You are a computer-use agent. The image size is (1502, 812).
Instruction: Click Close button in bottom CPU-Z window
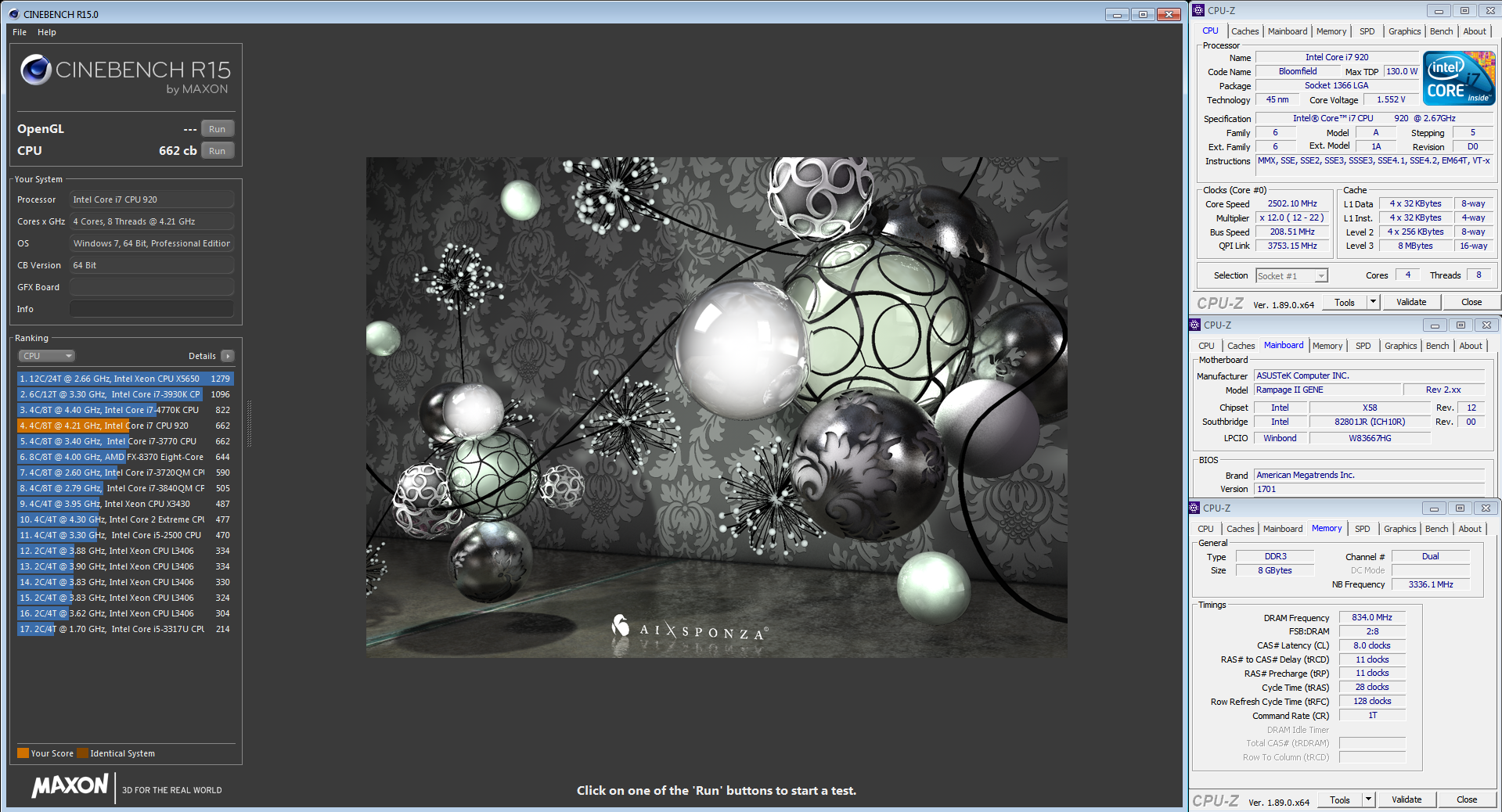1467,800
